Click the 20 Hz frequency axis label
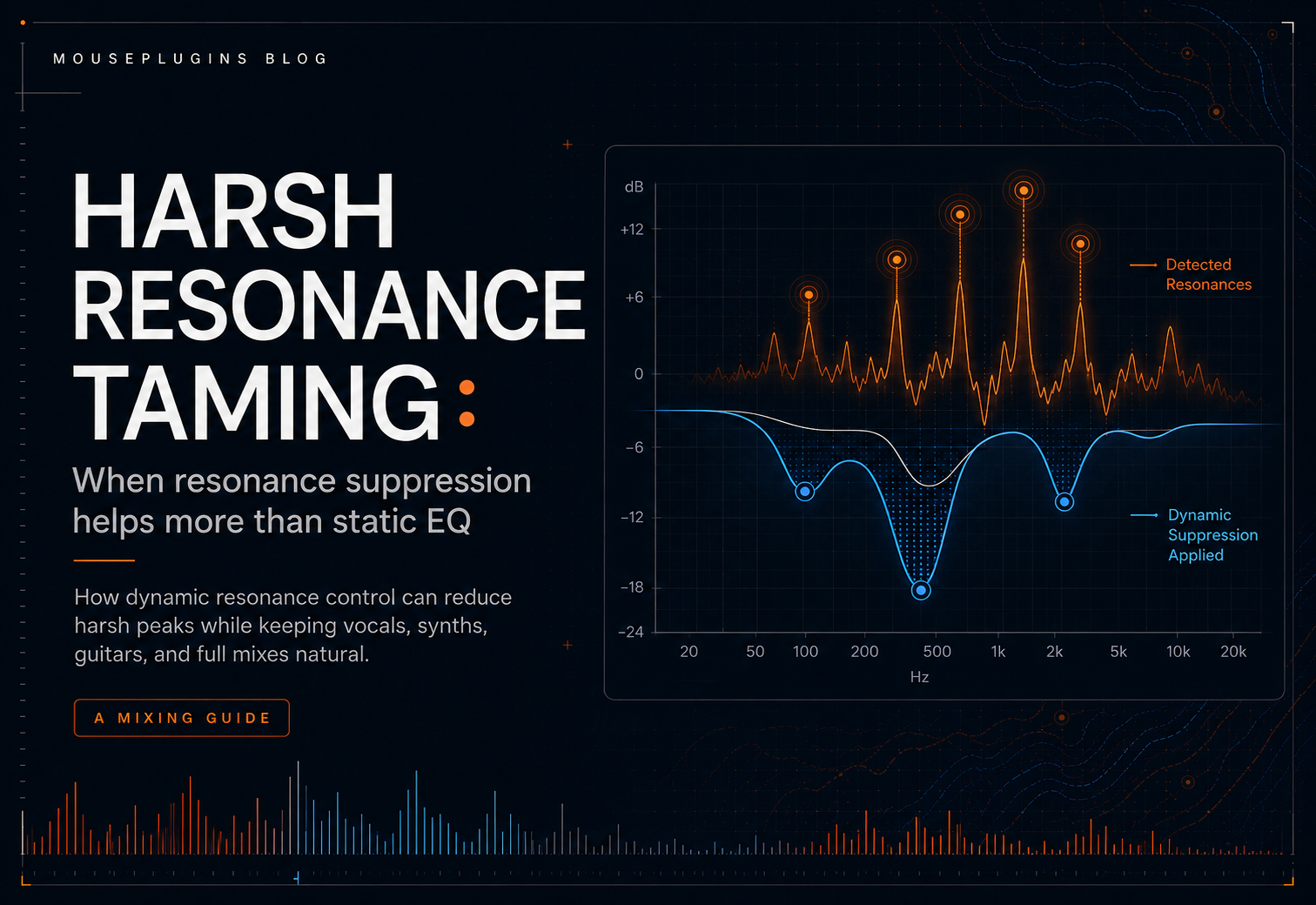1316x905 pixels. tap(688, 652)
